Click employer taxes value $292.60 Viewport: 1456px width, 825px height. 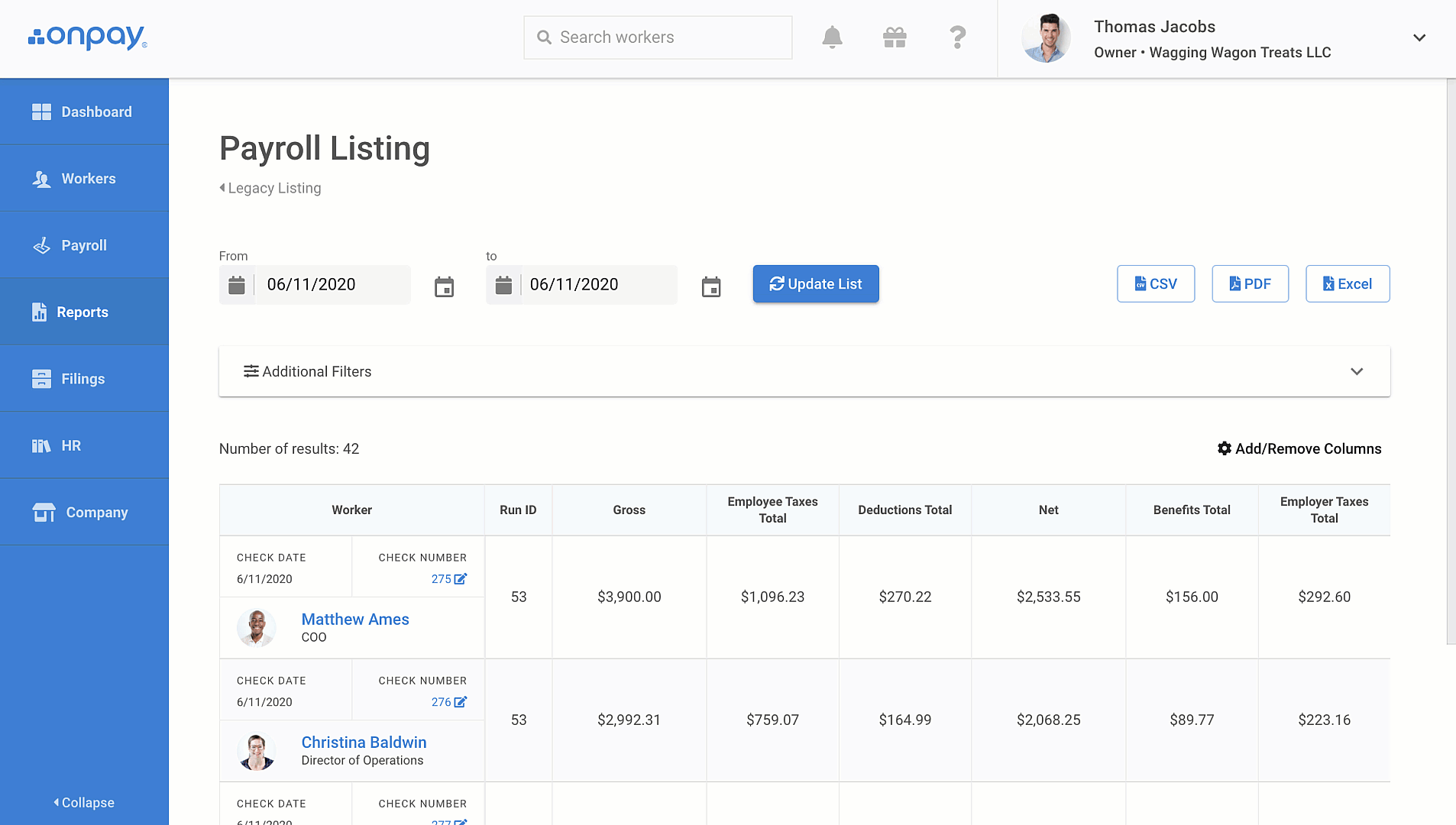click(x=1324, y=597)
